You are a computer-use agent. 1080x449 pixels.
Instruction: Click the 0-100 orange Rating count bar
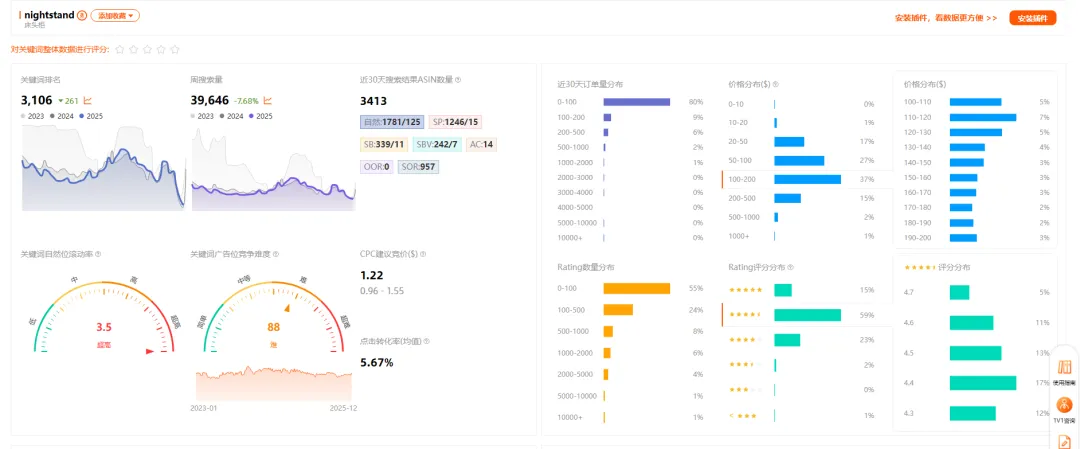tap(636, 288)
